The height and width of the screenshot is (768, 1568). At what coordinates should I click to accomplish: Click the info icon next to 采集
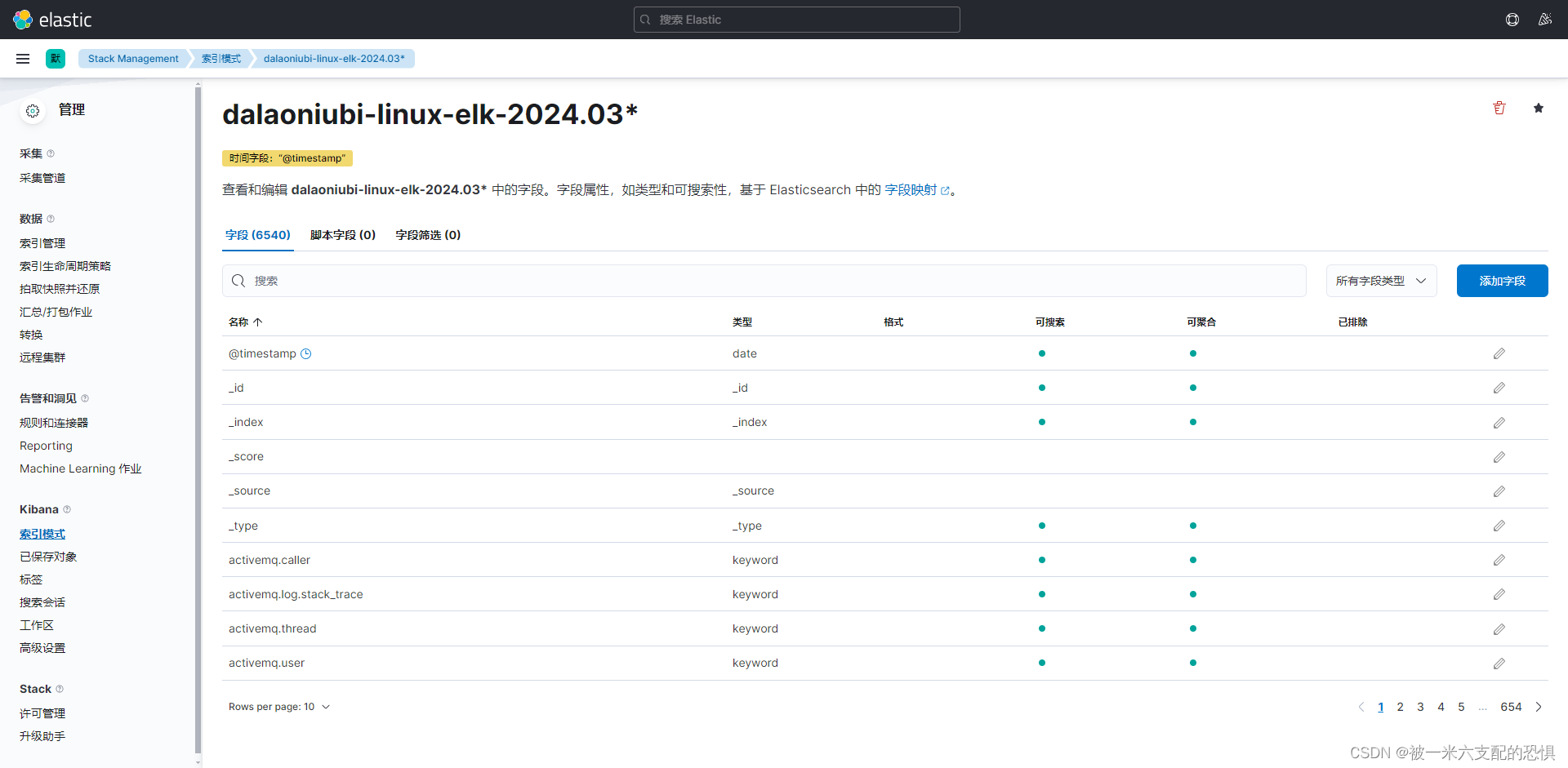click(51, 153)
